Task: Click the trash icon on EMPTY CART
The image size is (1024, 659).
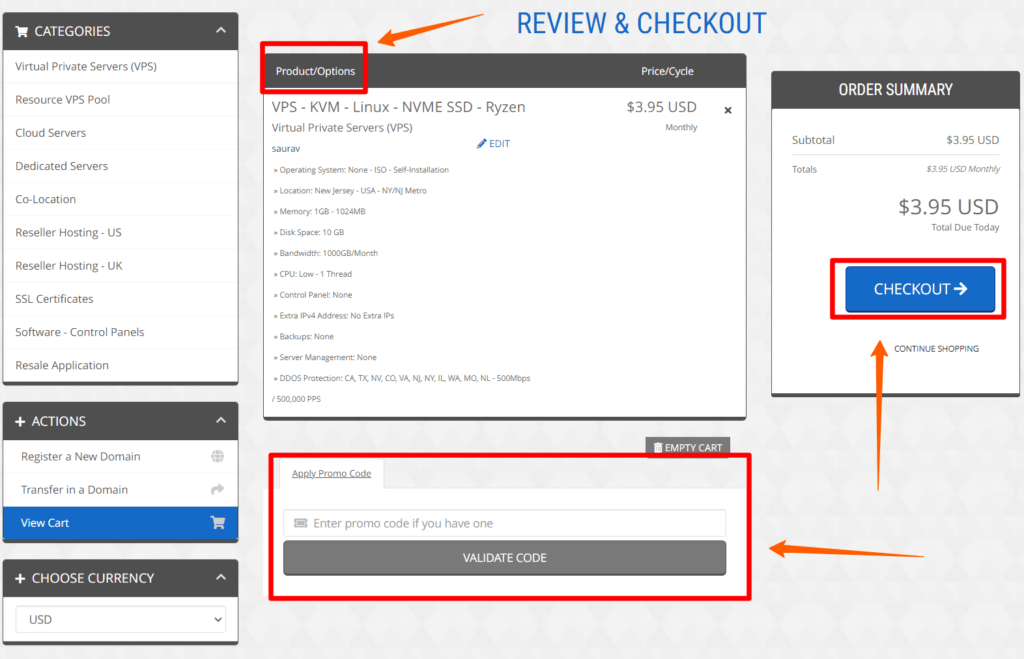Action: tap(658, 447)
